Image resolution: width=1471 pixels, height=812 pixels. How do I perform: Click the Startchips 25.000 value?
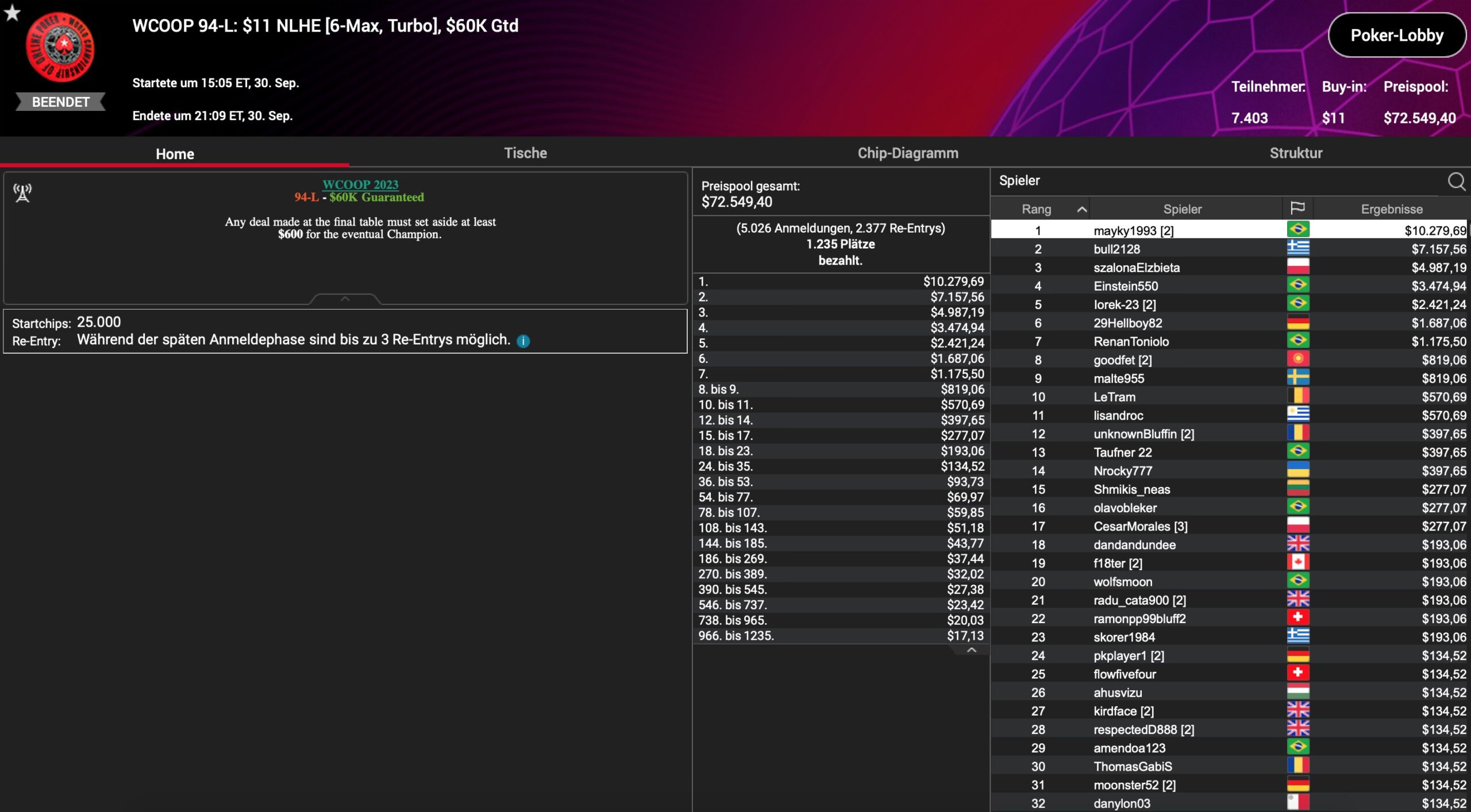99,322
